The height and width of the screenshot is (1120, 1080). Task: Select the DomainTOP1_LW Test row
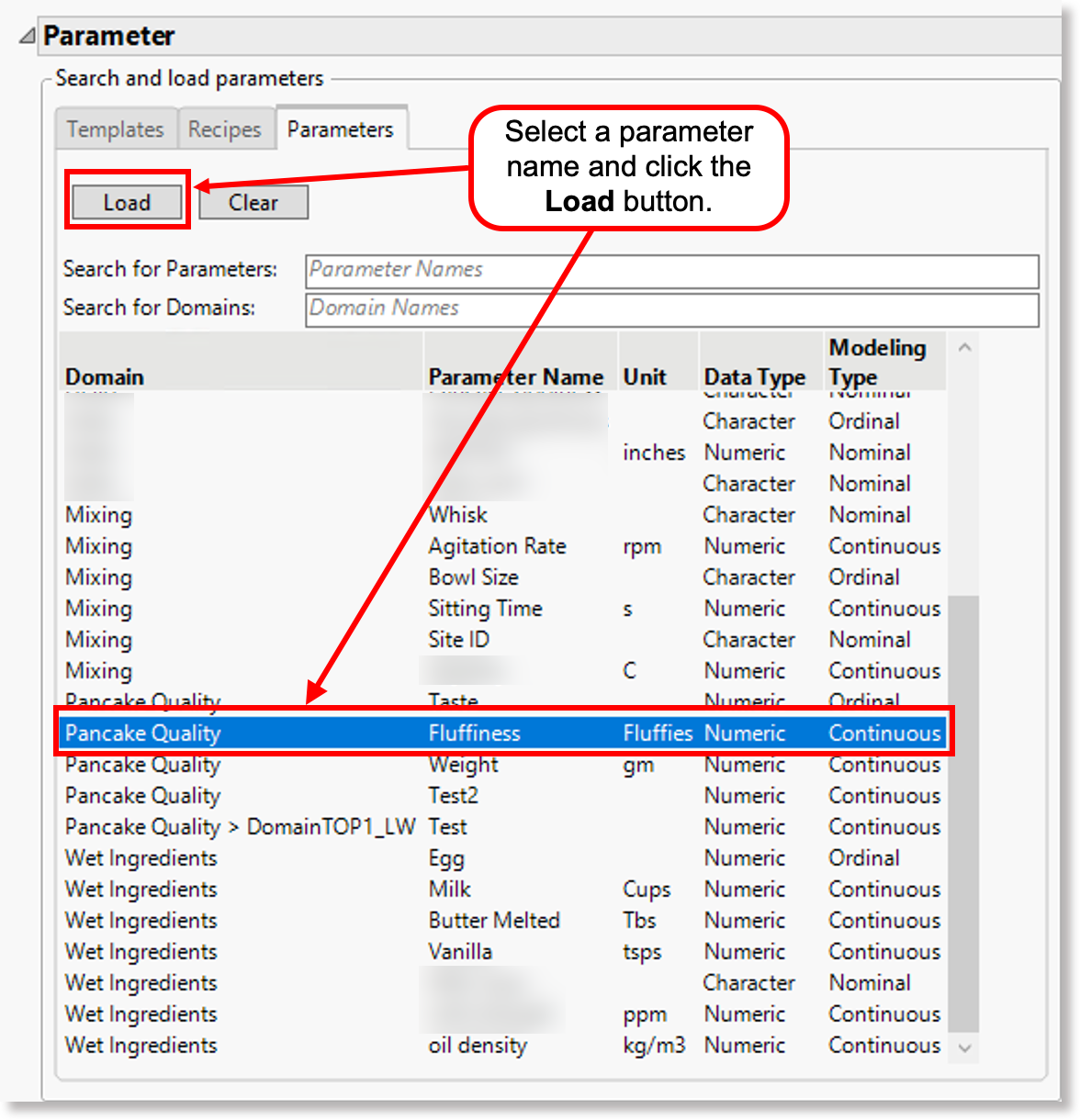(502, 827)
